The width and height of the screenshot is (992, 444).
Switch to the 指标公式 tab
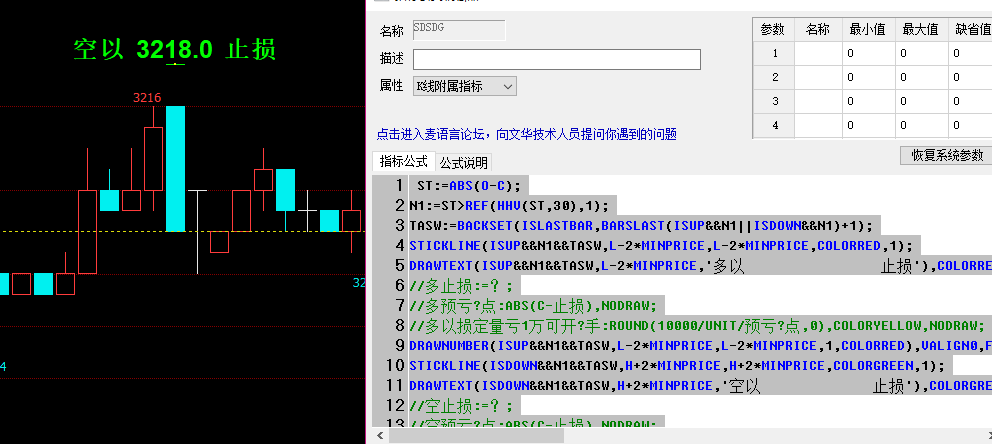(x=402, y=161)
